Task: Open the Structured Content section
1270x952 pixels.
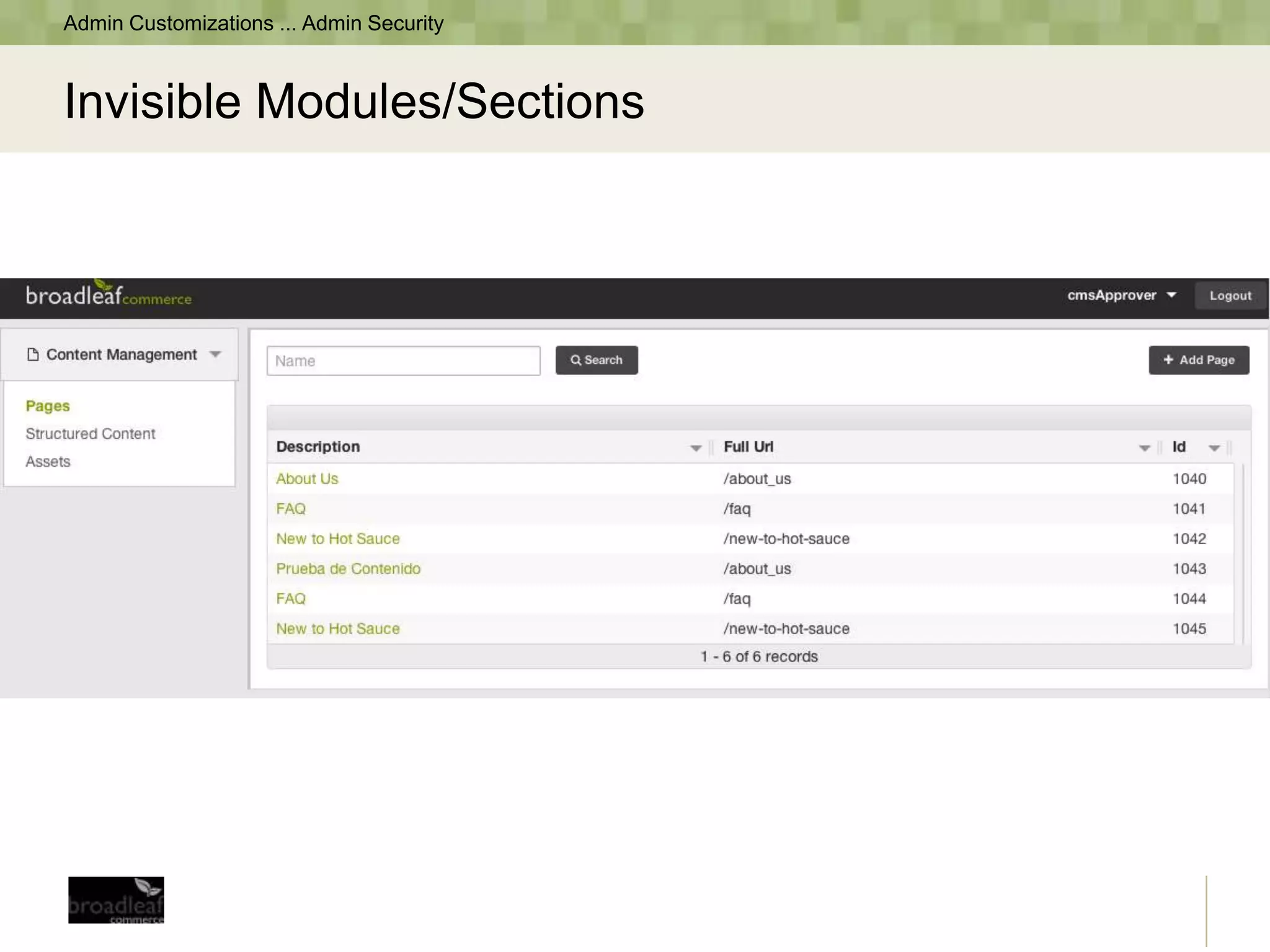Action: (x=91, y=434)
